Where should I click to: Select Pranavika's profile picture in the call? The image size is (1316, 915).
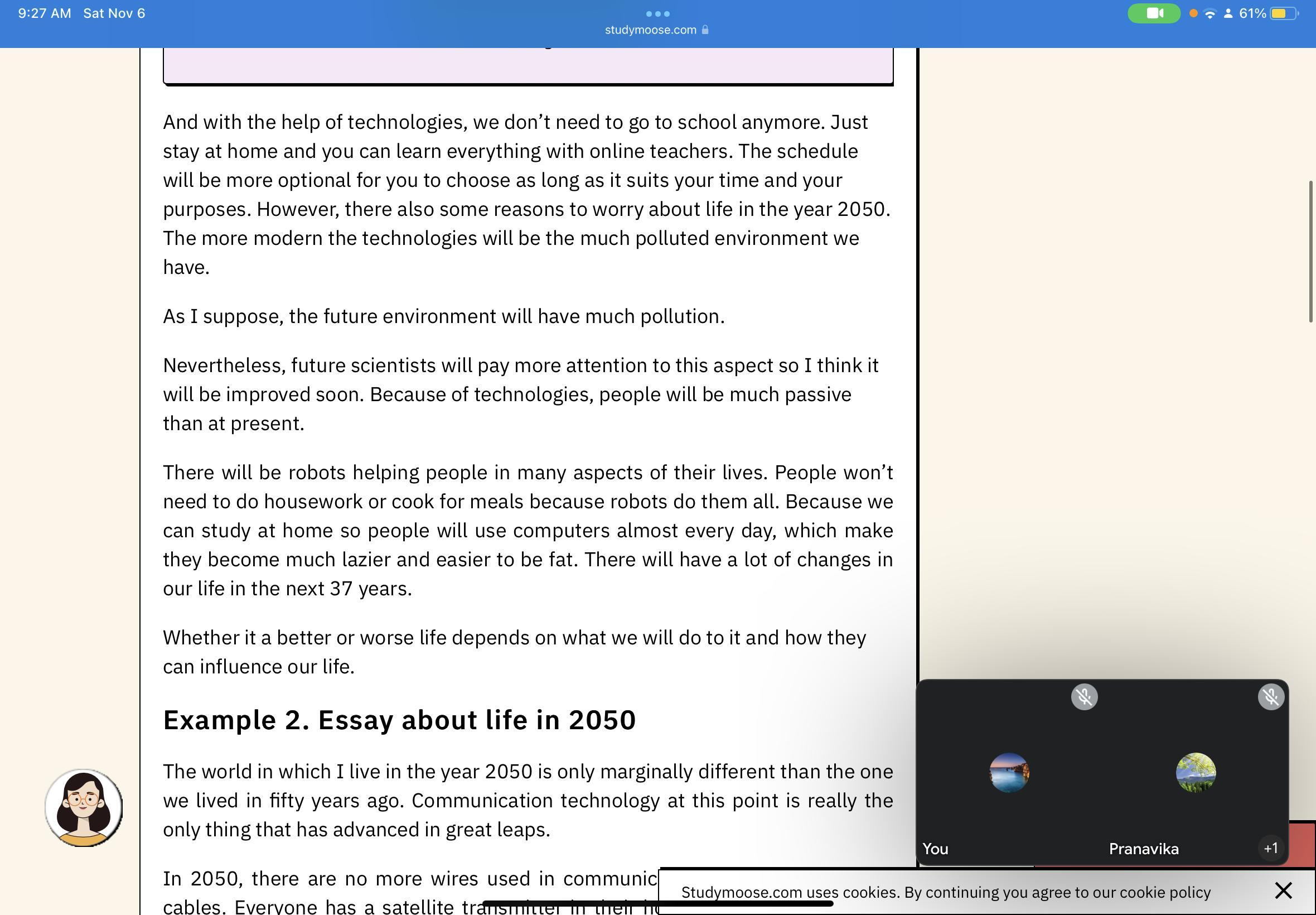pos(1195,772)
